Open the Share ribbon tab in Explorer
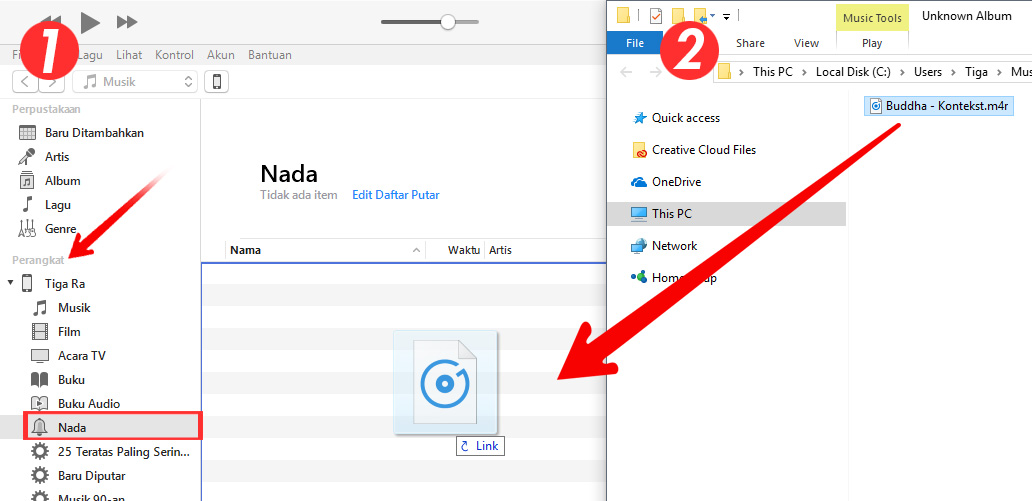This screenshot has height=501, width=1032. [750, 43]
